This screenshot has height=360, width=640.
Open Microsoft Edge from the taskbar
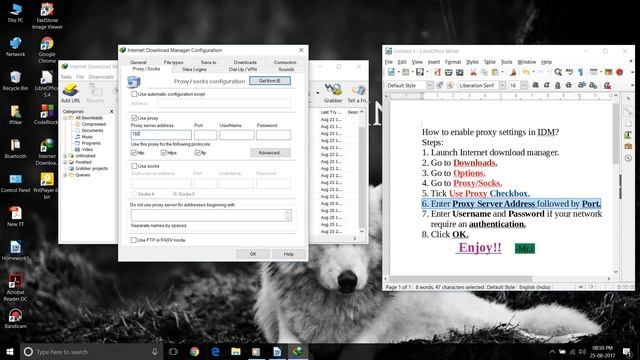point(216,351)
